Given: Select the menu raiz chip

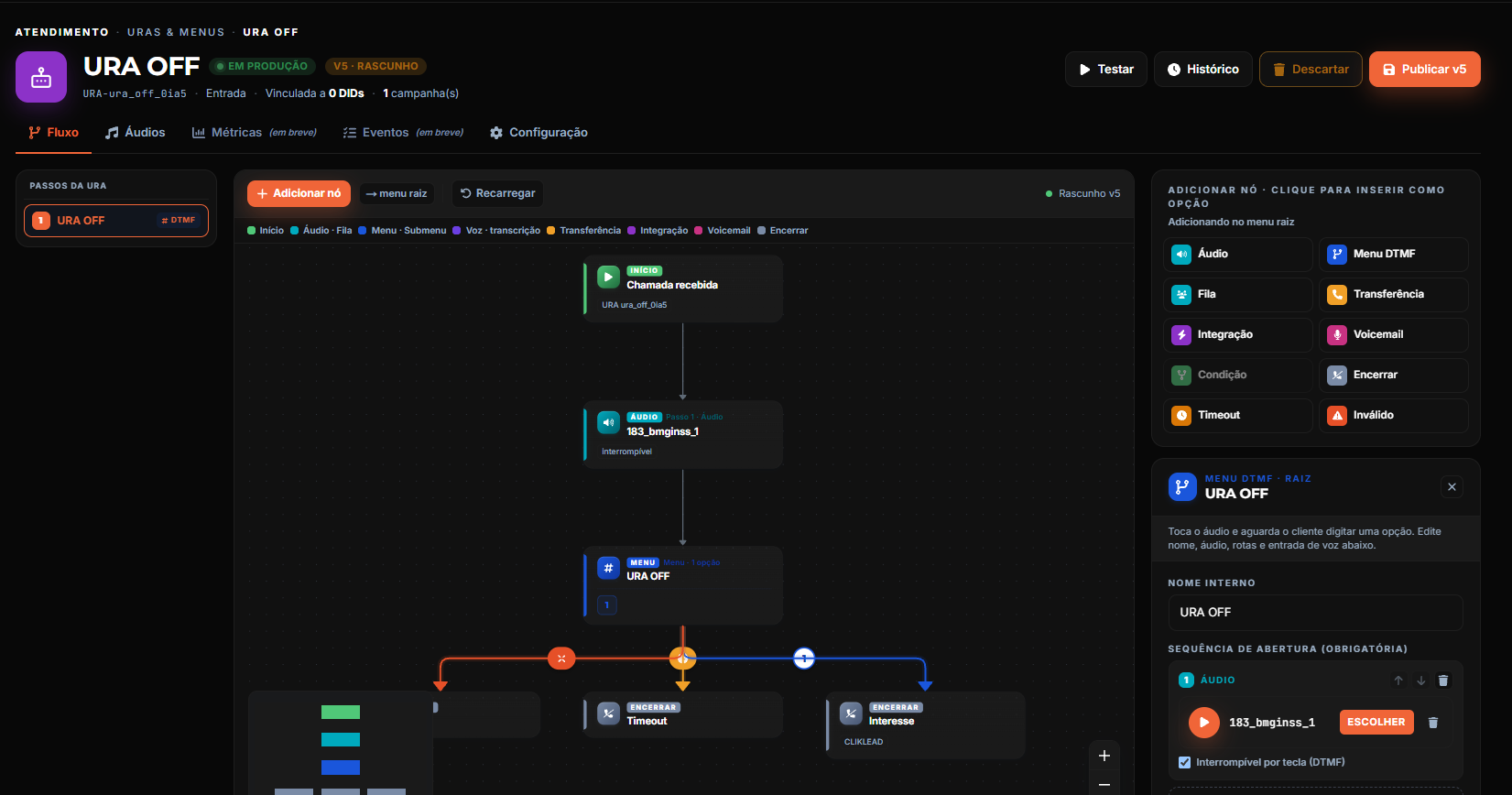Looking at the screenshot, I should (397, 193).
